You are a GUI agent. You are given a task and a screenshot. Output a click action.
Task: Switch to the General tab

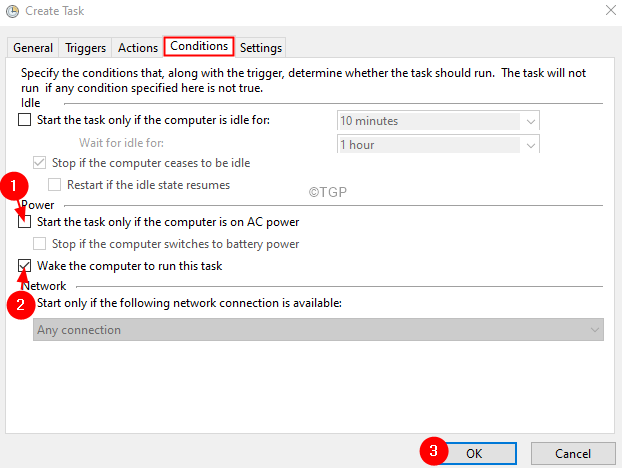[33, 47]
